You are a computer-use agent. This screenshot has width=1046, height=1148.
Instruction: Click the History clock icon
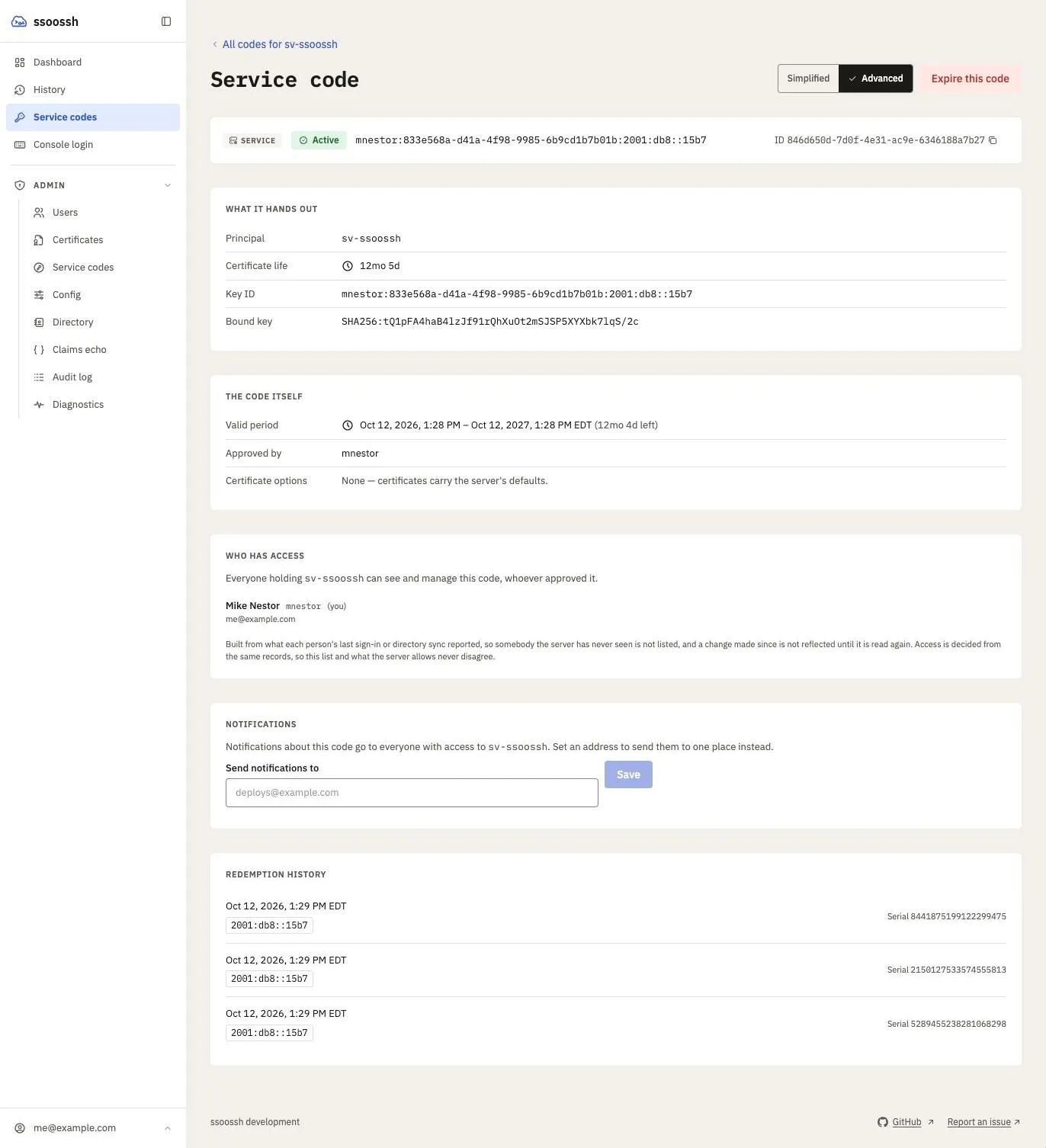click(20, 90)
